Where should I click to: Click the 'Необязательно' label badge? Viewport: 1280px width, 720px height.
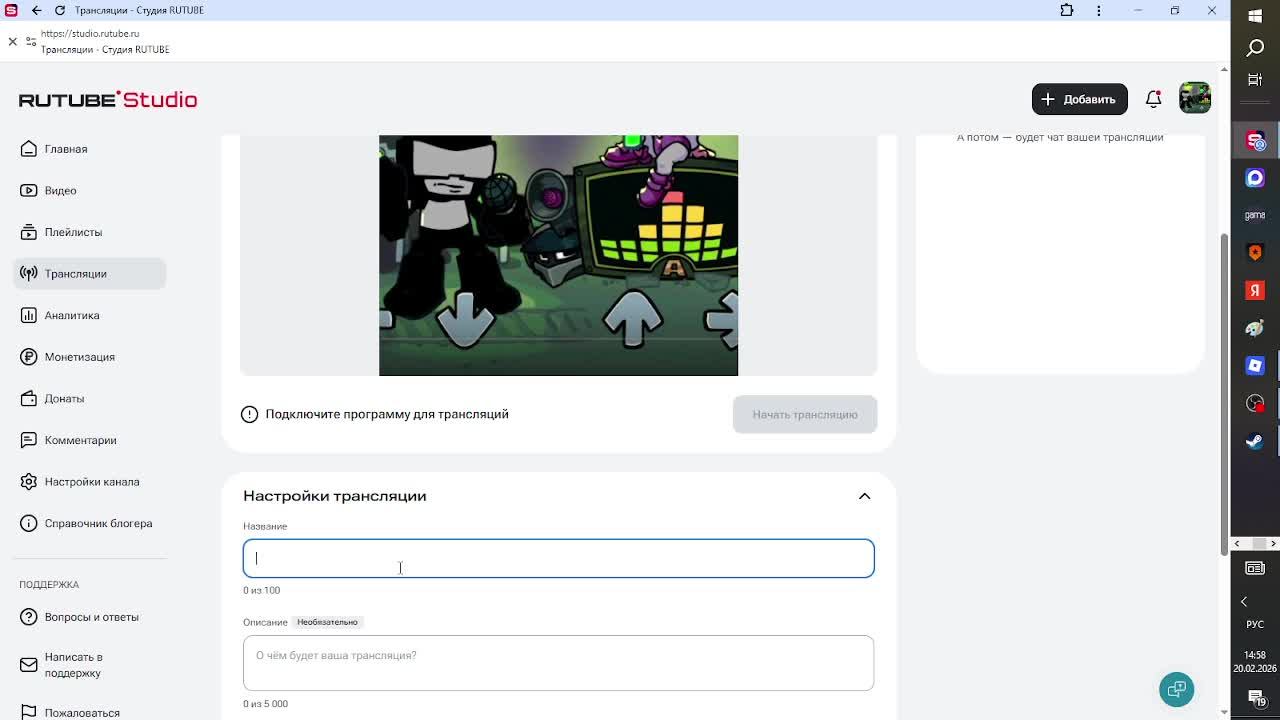pyautogui.click(x=327, y=622)
